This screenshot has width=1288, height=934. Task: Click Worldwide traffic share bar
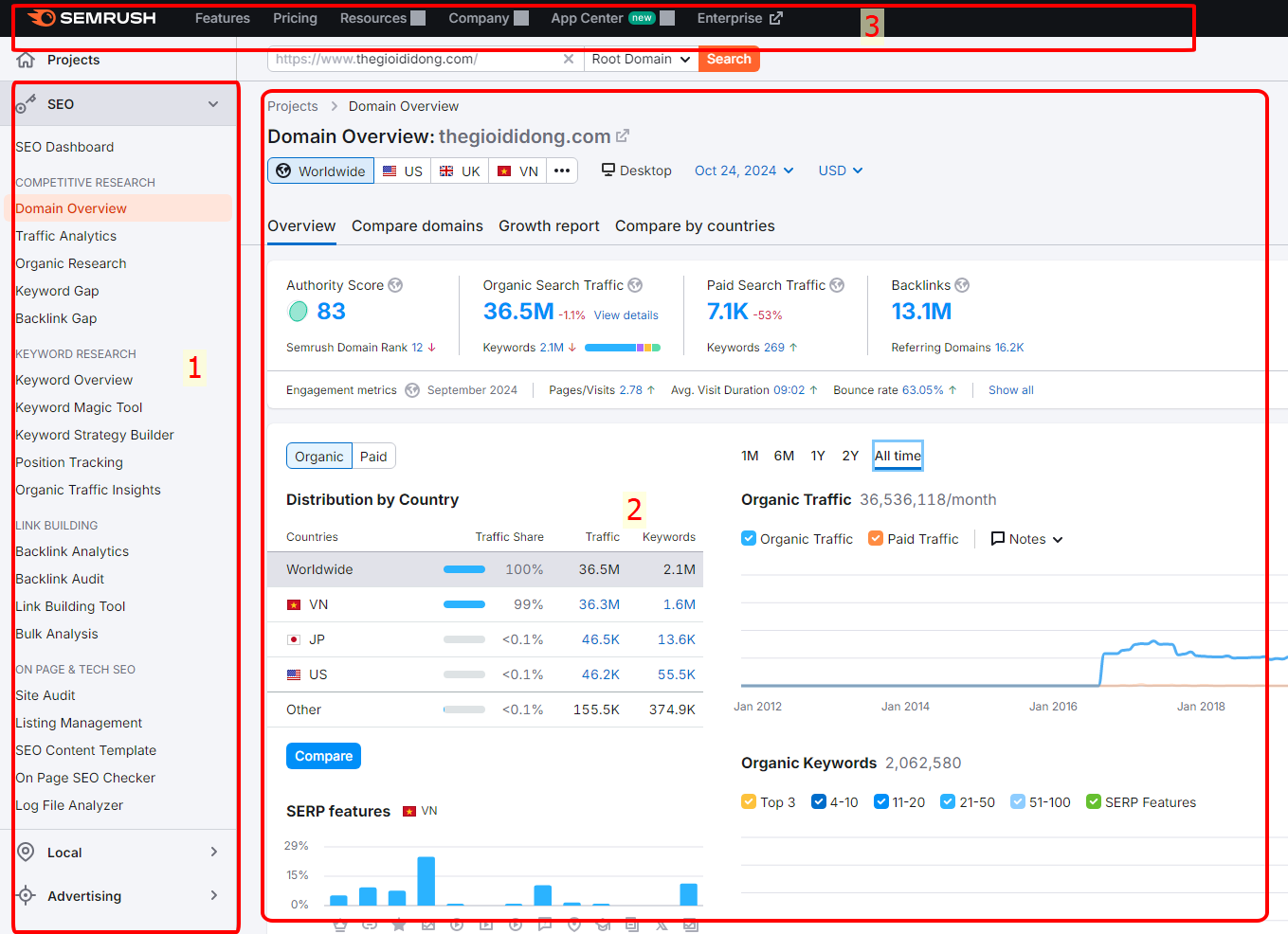pyautogui.click(x=464, y=569)
